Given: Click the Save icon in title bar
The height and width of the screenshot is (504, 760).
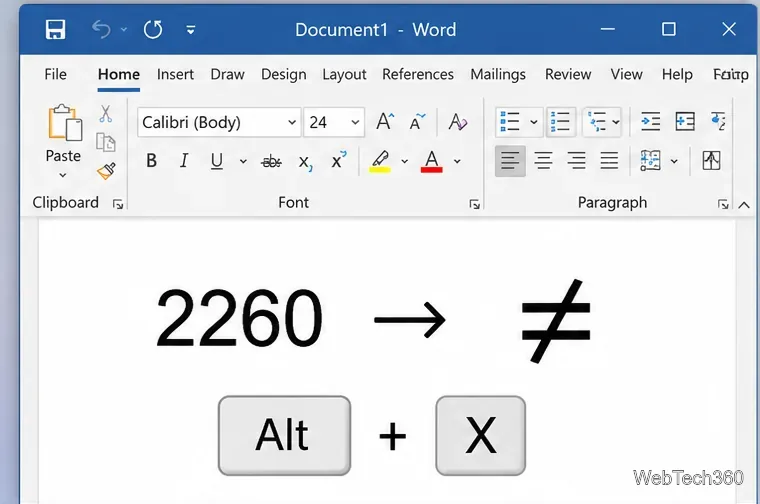Looking at the screenshot, I should [55, 30].
